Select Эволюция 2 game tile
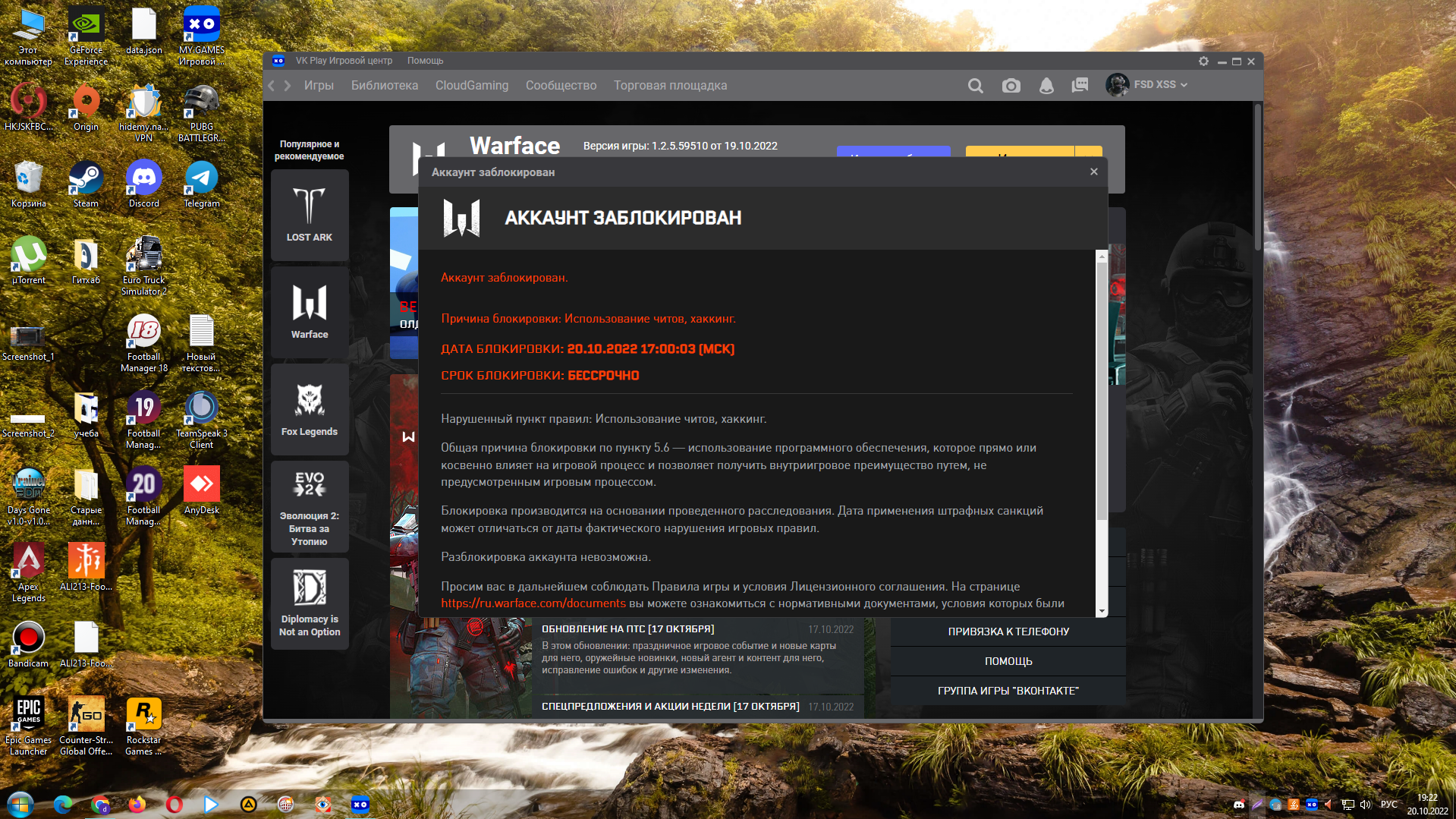The image size is (1456, 819). [x=310, y=507]
